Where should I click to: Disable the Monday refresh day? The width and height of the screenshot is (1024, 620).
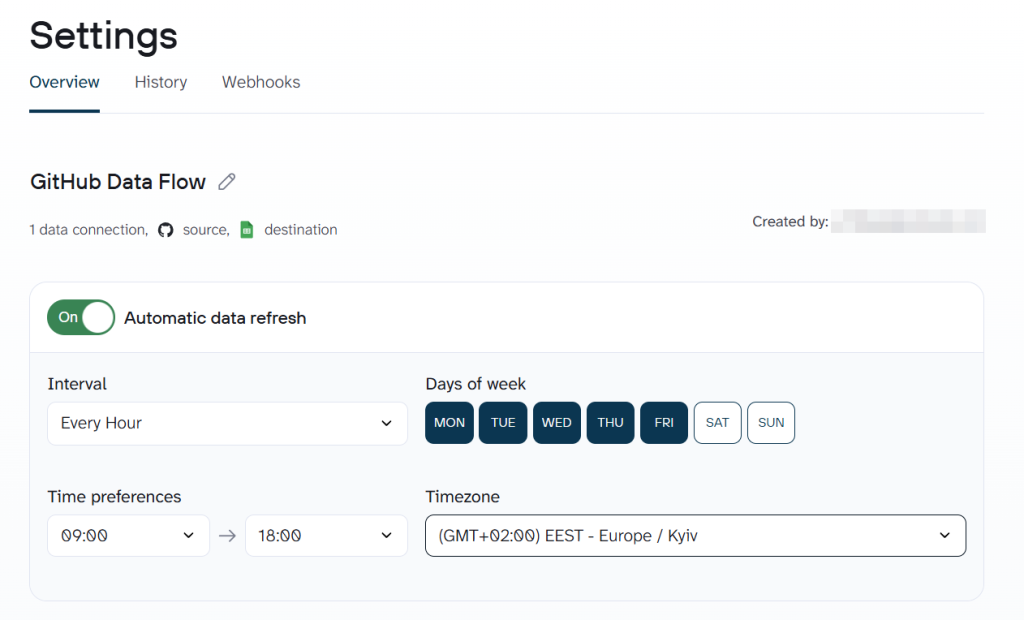pyautogui.click(x=449, y=422)
